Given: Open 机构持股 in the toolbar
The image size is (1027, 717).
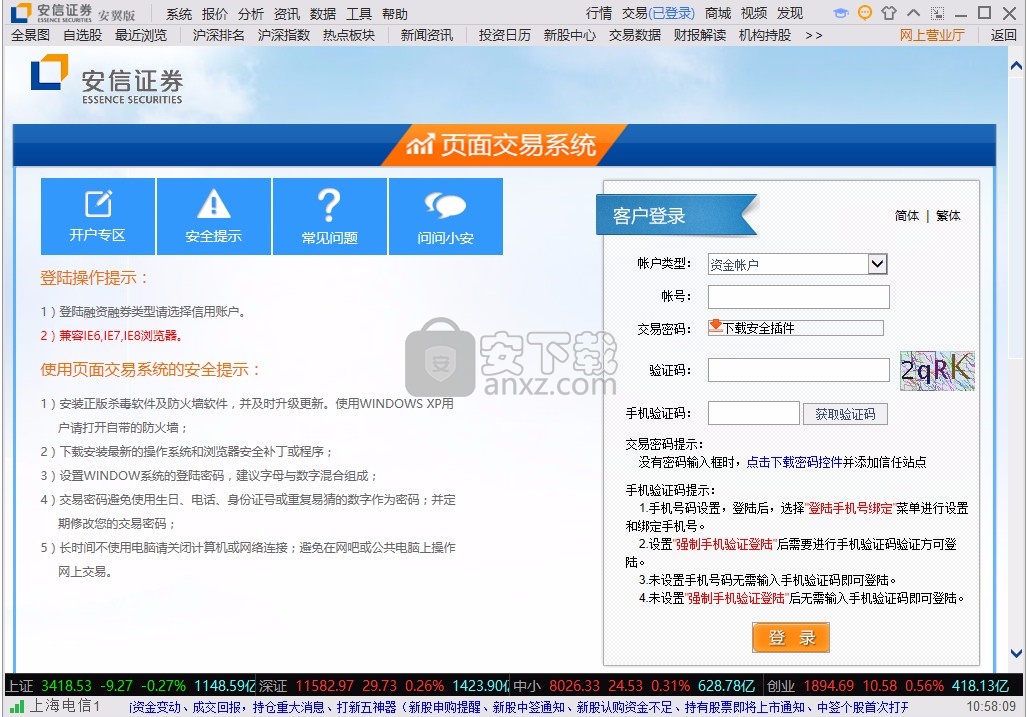Looking at the screenshot, I should pos(764,35).
